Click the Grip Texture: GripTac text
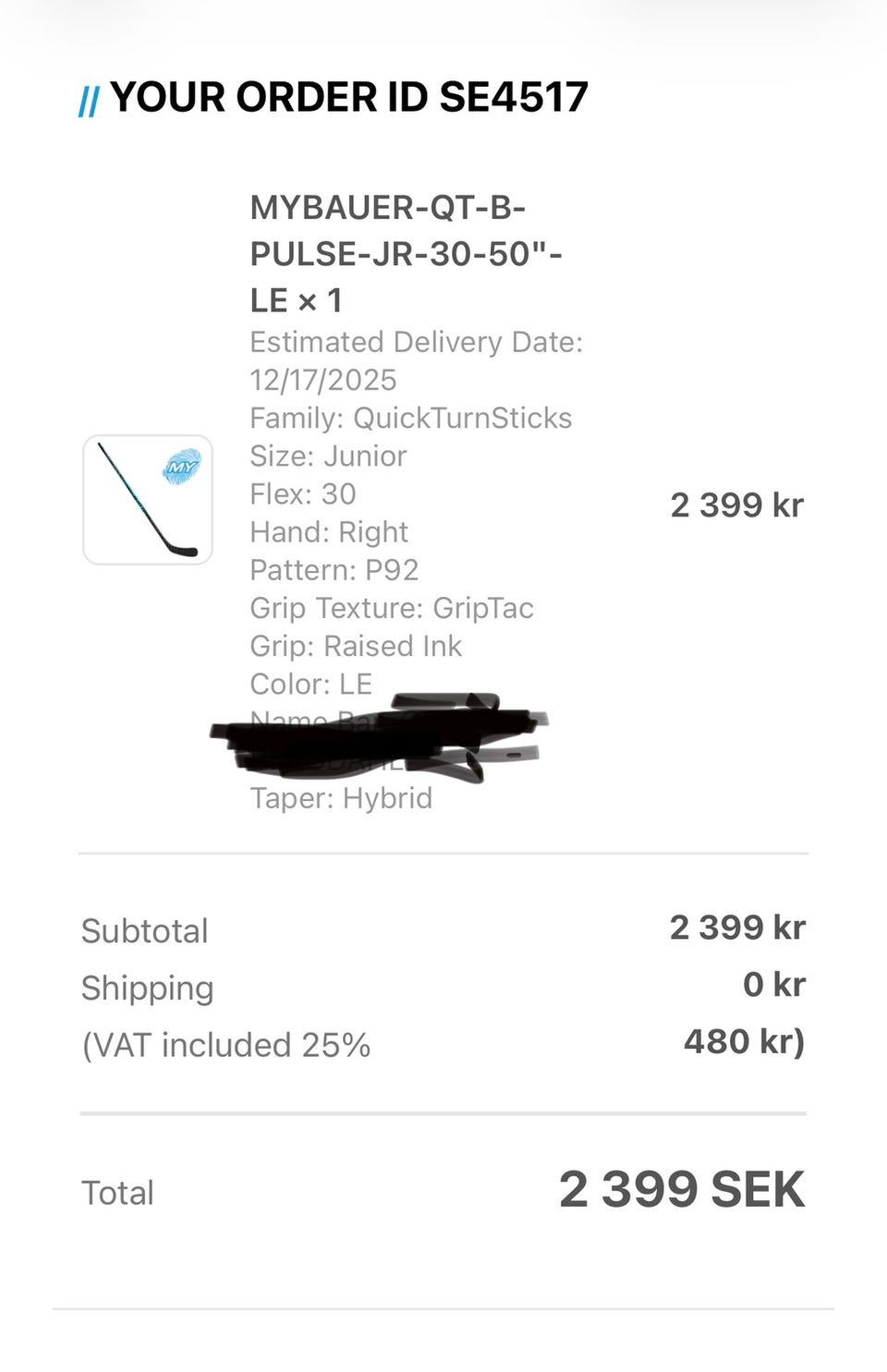Screen dimensions: 887x1372 [x=391, y=608]
